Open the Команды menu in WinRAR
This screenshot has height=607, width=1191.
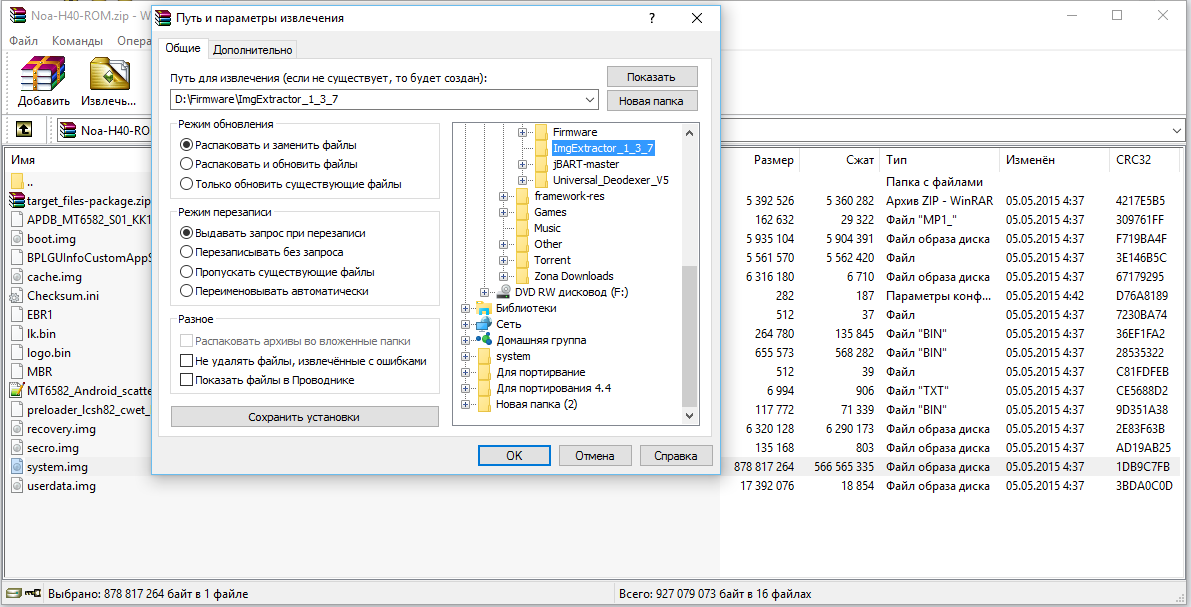(77, 40)
